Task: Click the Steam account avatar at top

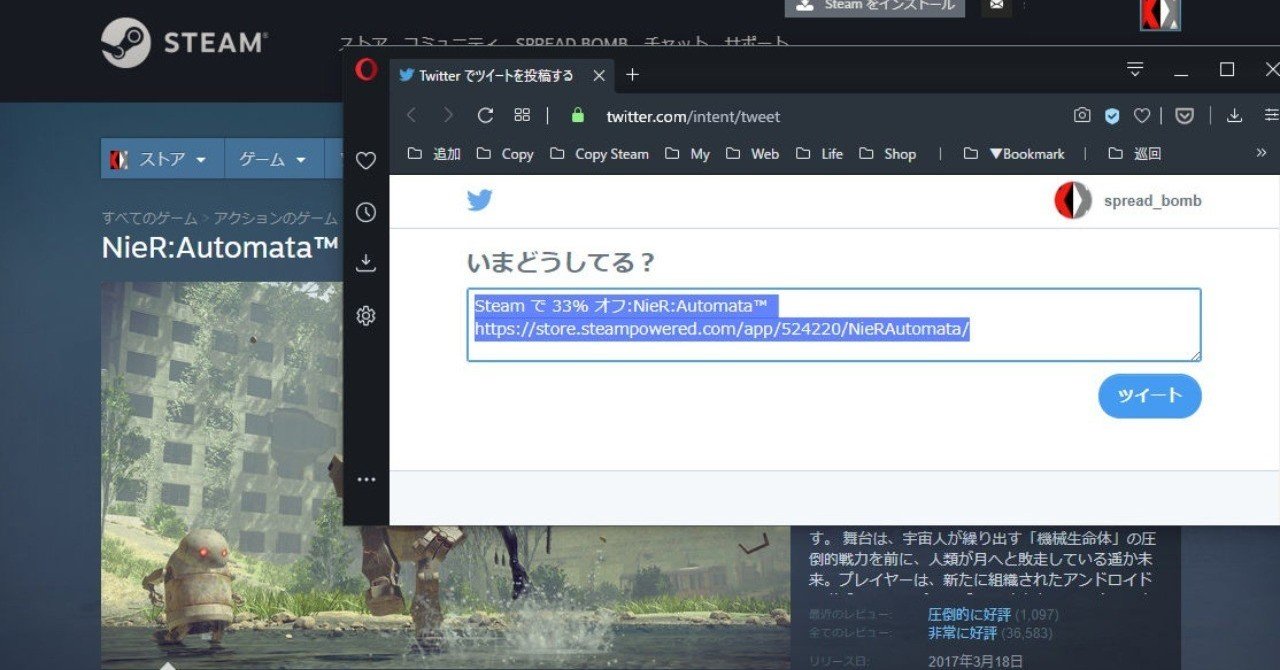Action: coord(1160,14)
